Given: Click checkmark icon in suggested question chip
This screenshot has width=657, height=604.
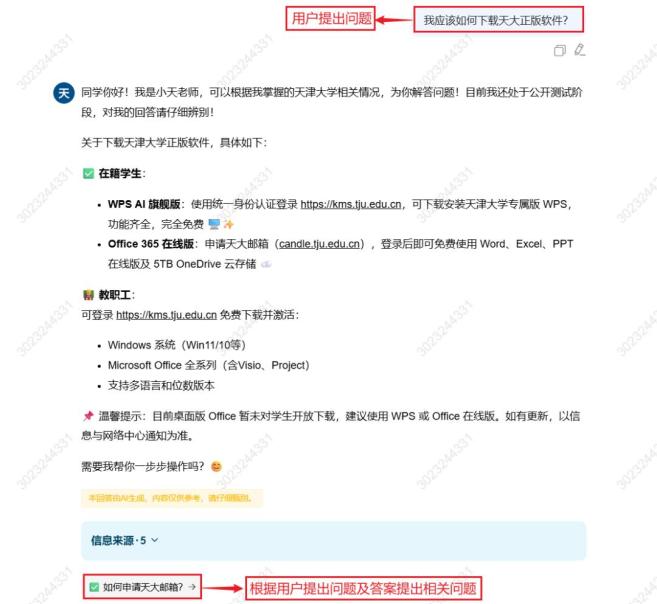Looking at the screenshot, I should coord(94,587).
